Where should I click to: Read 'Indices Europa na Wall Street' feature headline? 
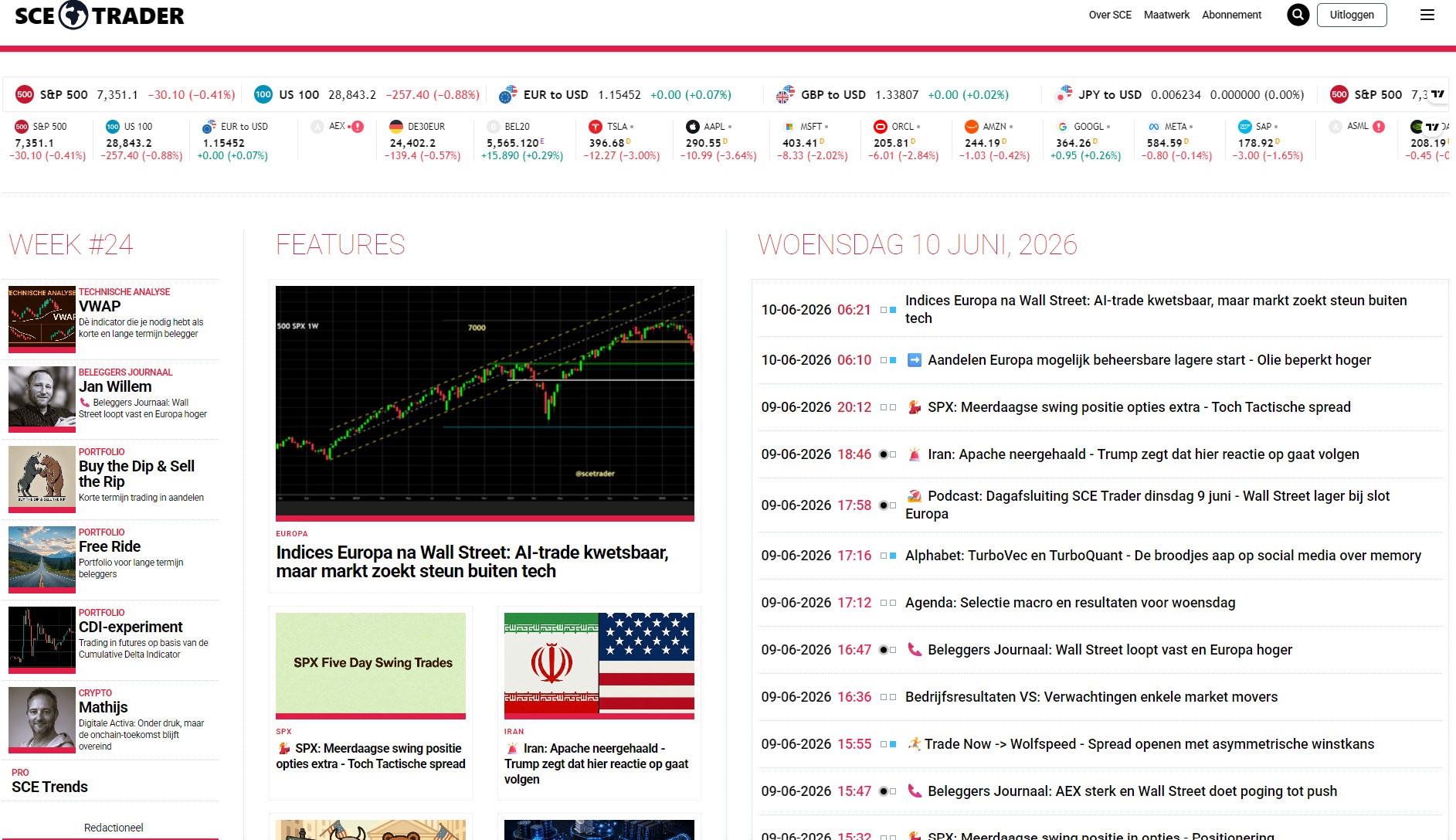[472, 562]
